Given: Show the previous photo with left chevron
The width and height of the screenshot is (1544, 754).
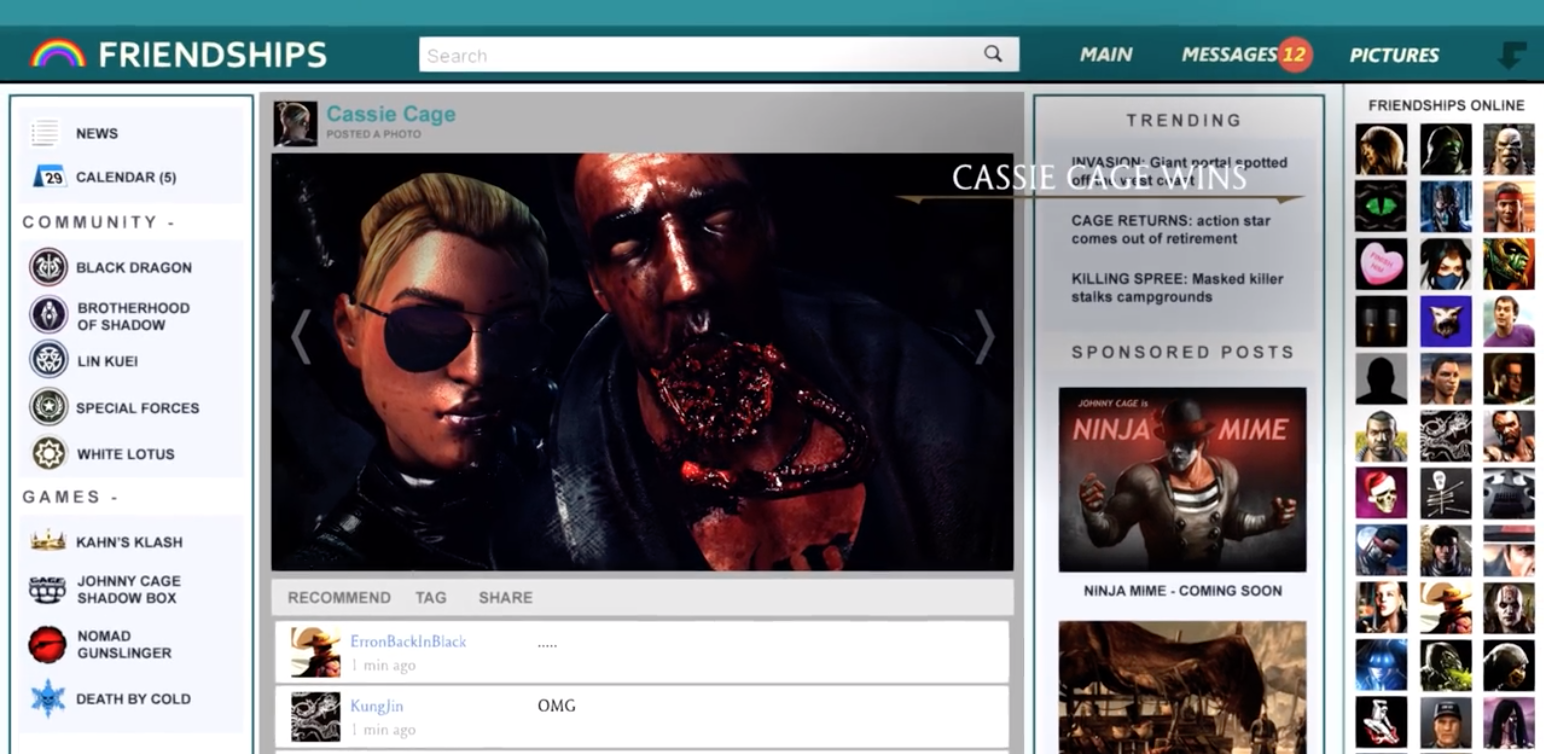Looking at the screenshot, I should [300, 336].
